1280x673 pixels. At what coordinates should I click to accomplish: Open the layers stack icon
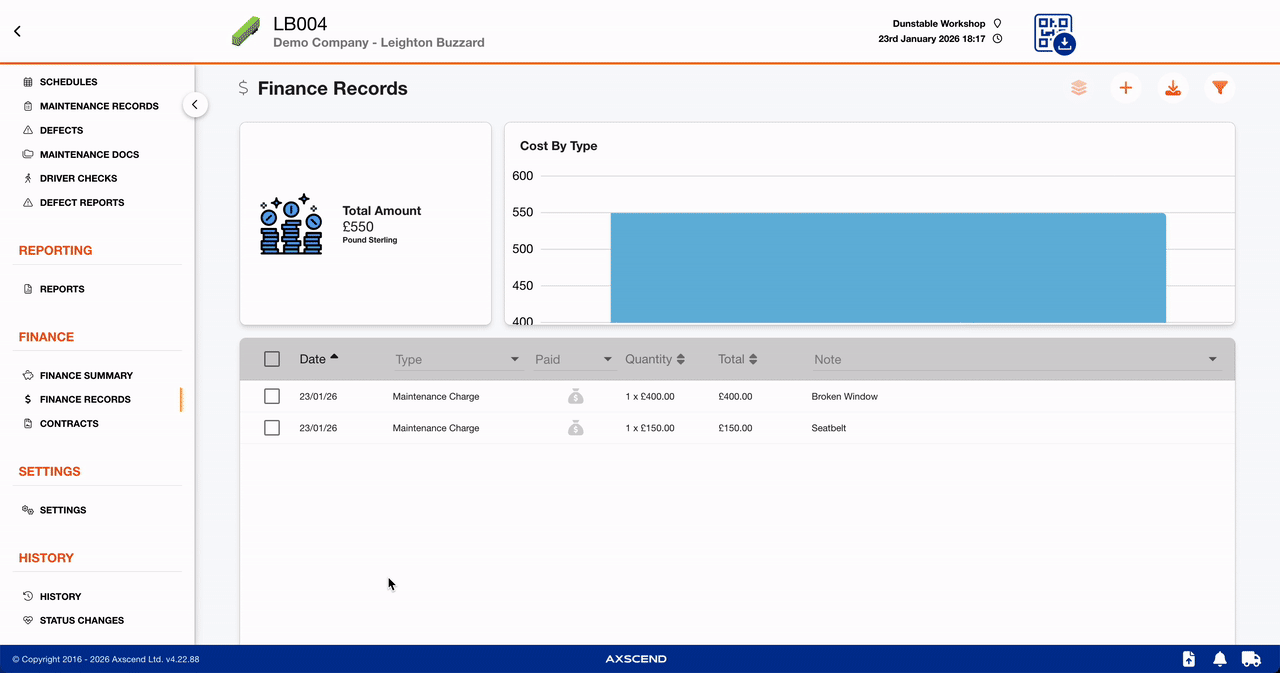click(x=1078, y=88)
